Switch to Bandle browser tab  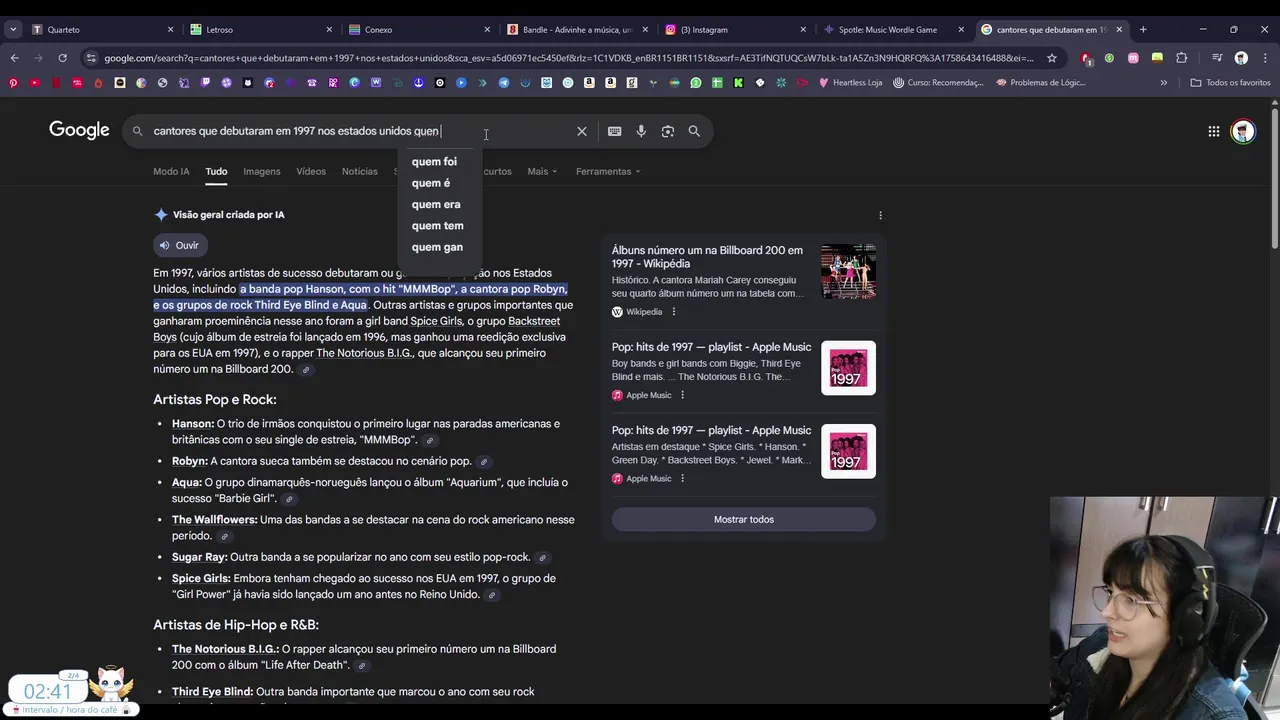576,30
